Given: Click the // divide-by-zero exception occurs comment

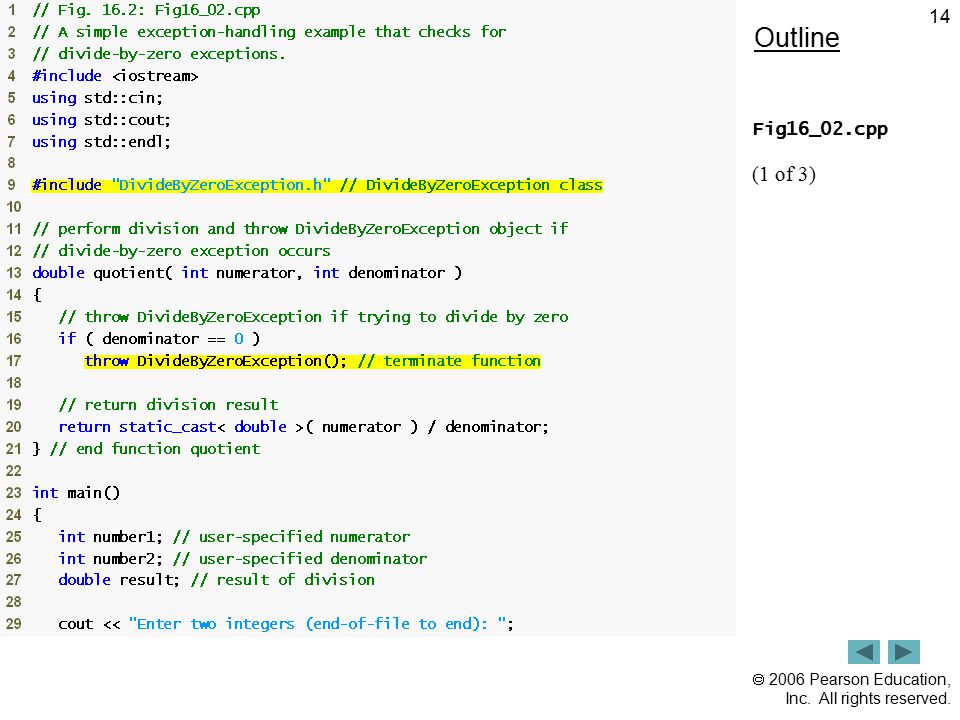Looking at the screenshot, I should 181,251.
